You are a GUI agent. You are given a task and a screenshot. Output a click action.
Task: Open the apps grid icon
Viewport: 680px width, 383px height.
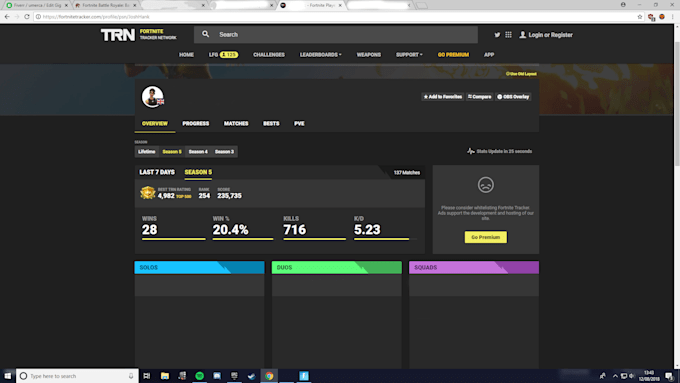[x=508, y=35]
